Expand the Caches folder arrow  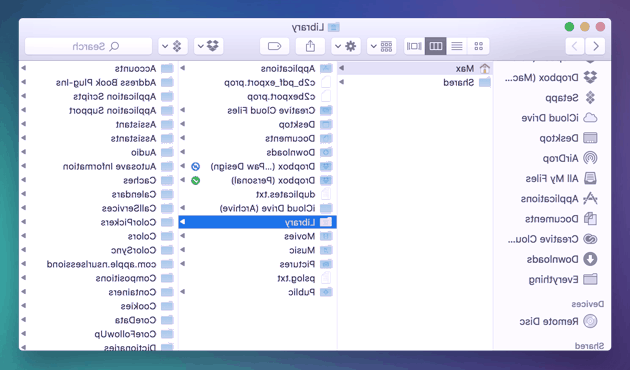pyautogui.click(x=23, y=180)
